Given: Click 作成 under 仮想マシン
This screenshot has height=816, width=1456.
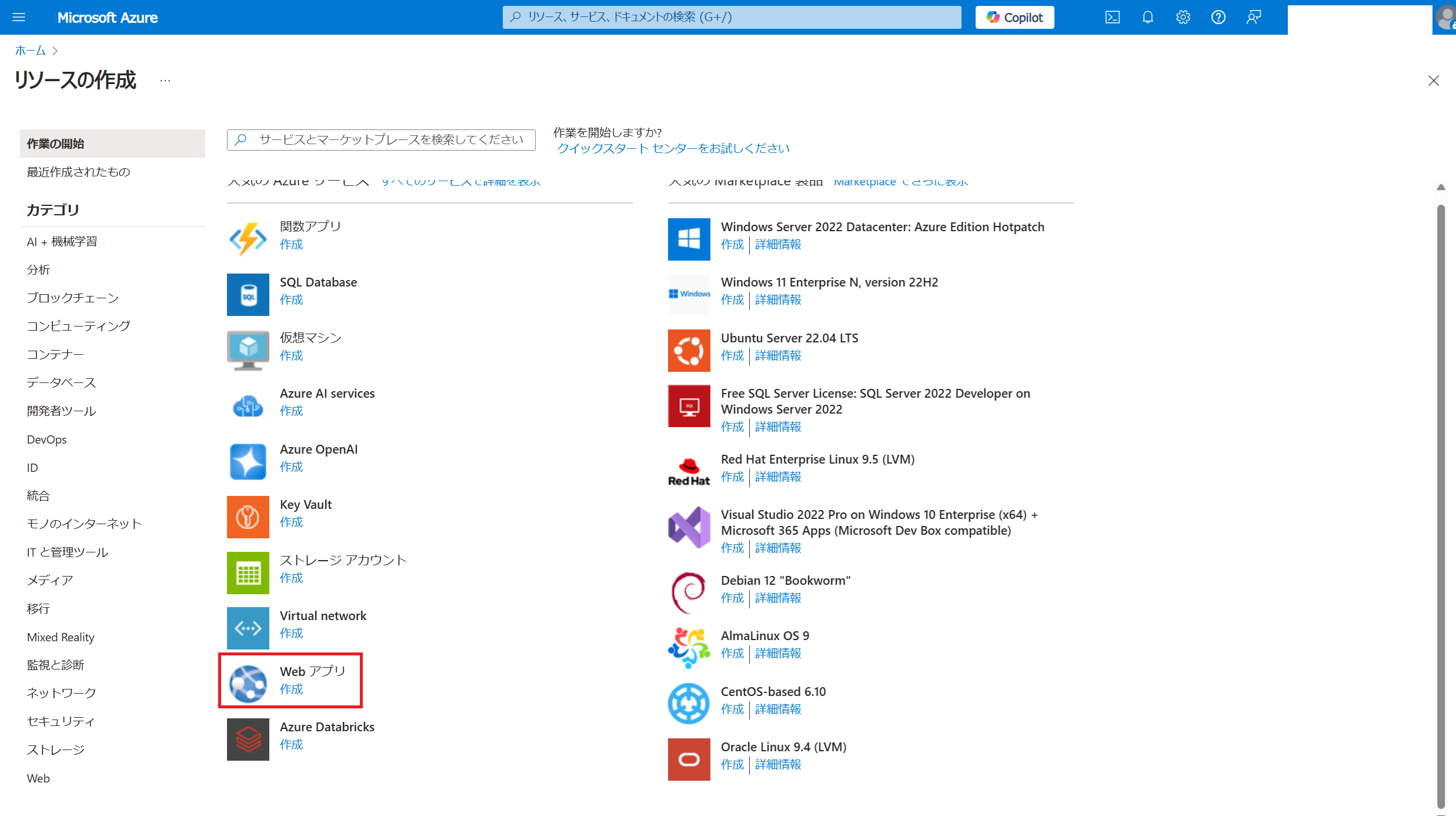Looking at the screenshot, I should 291,355.
